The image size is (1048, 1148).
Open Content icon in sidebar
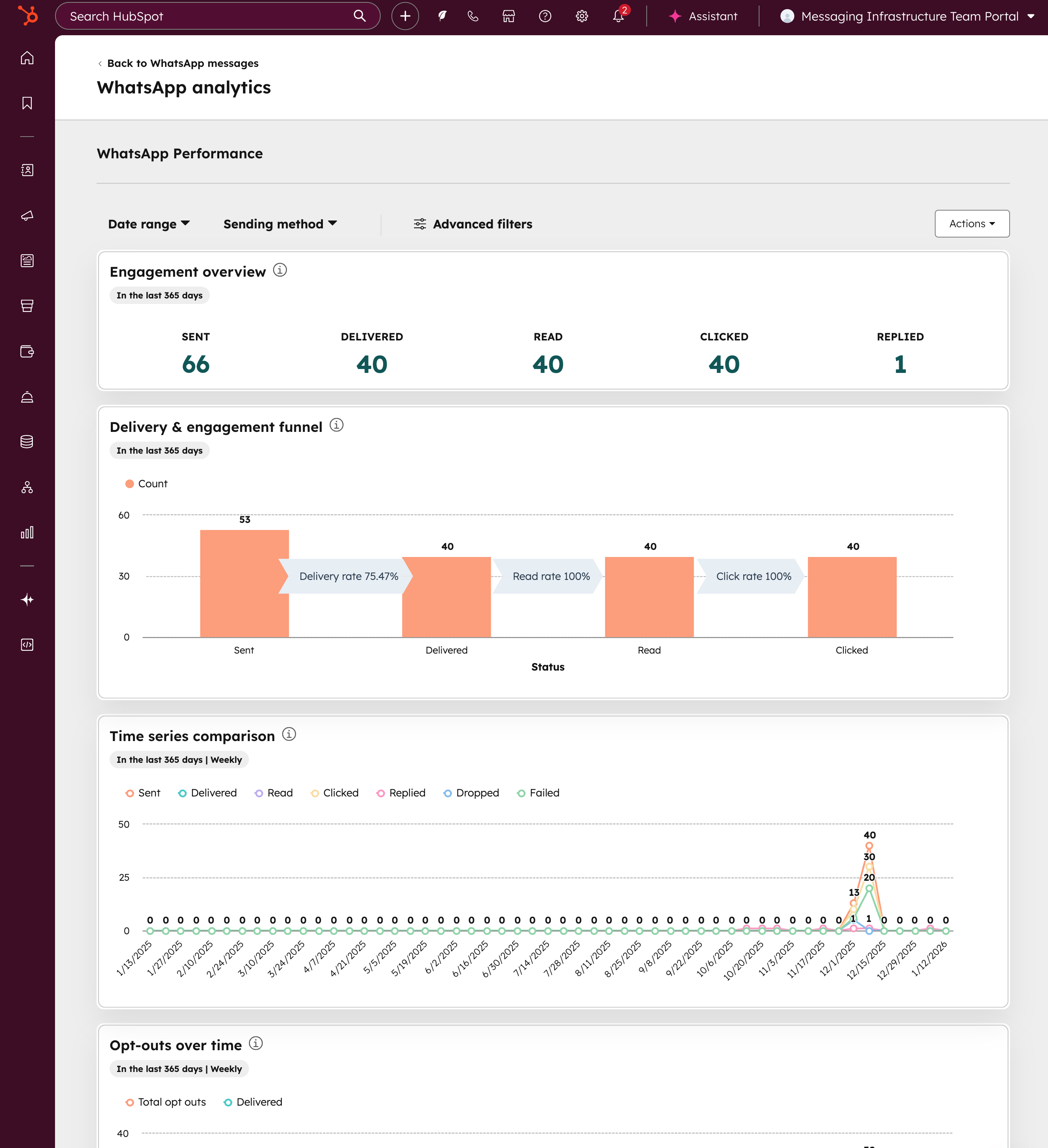27,261
